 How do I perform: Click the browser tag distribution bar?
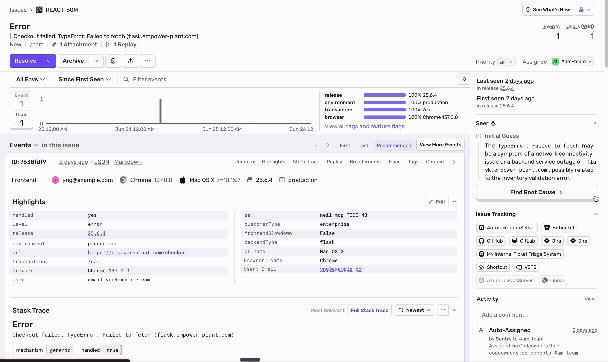(x=385, y=117)
